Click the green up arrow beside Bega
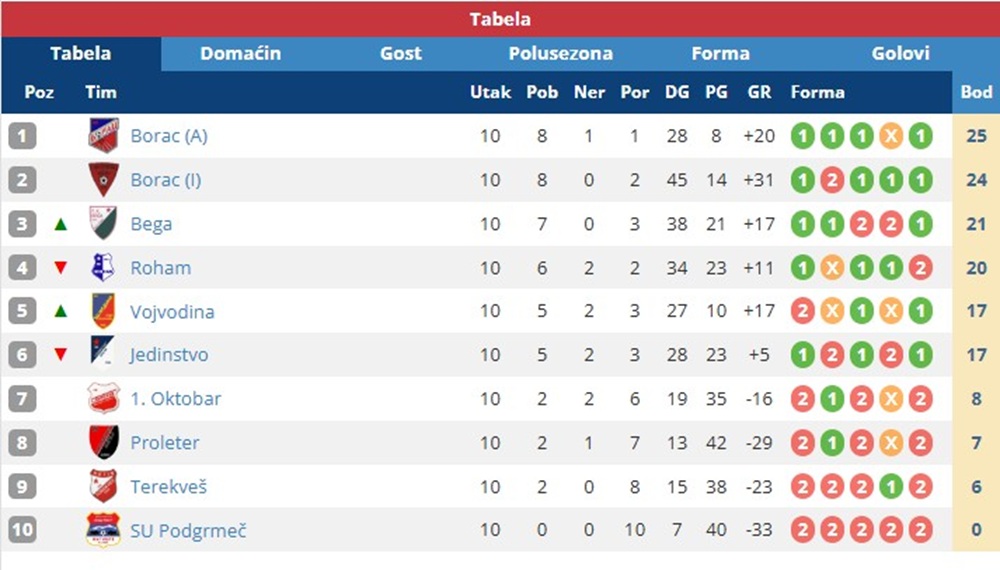Image resolution: width=1000 pixels, height=570 pixels. point(61,224)
